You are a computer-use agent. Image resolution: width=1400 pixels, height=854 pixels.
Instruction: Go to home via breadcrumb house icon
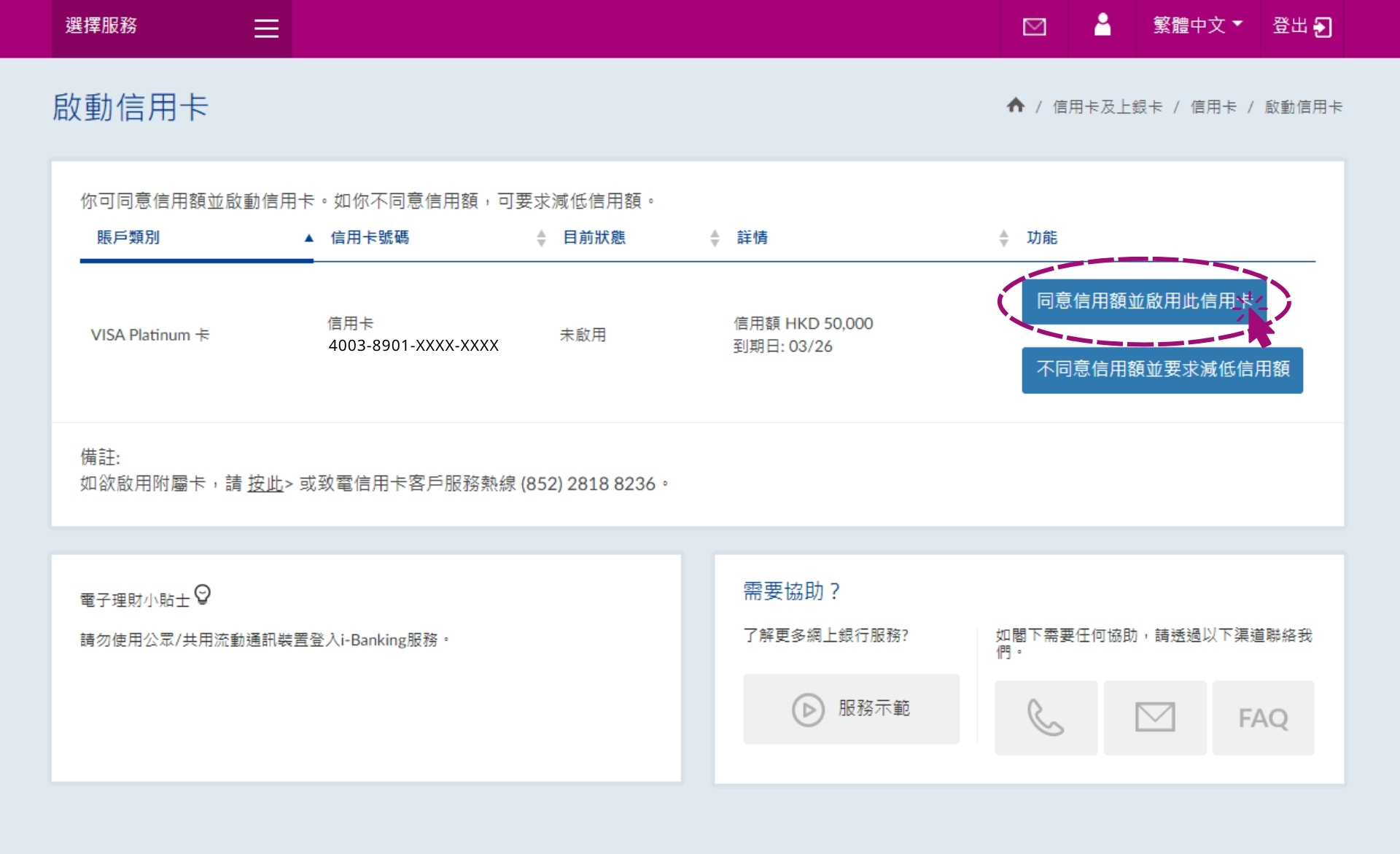tap(1015, 106)
